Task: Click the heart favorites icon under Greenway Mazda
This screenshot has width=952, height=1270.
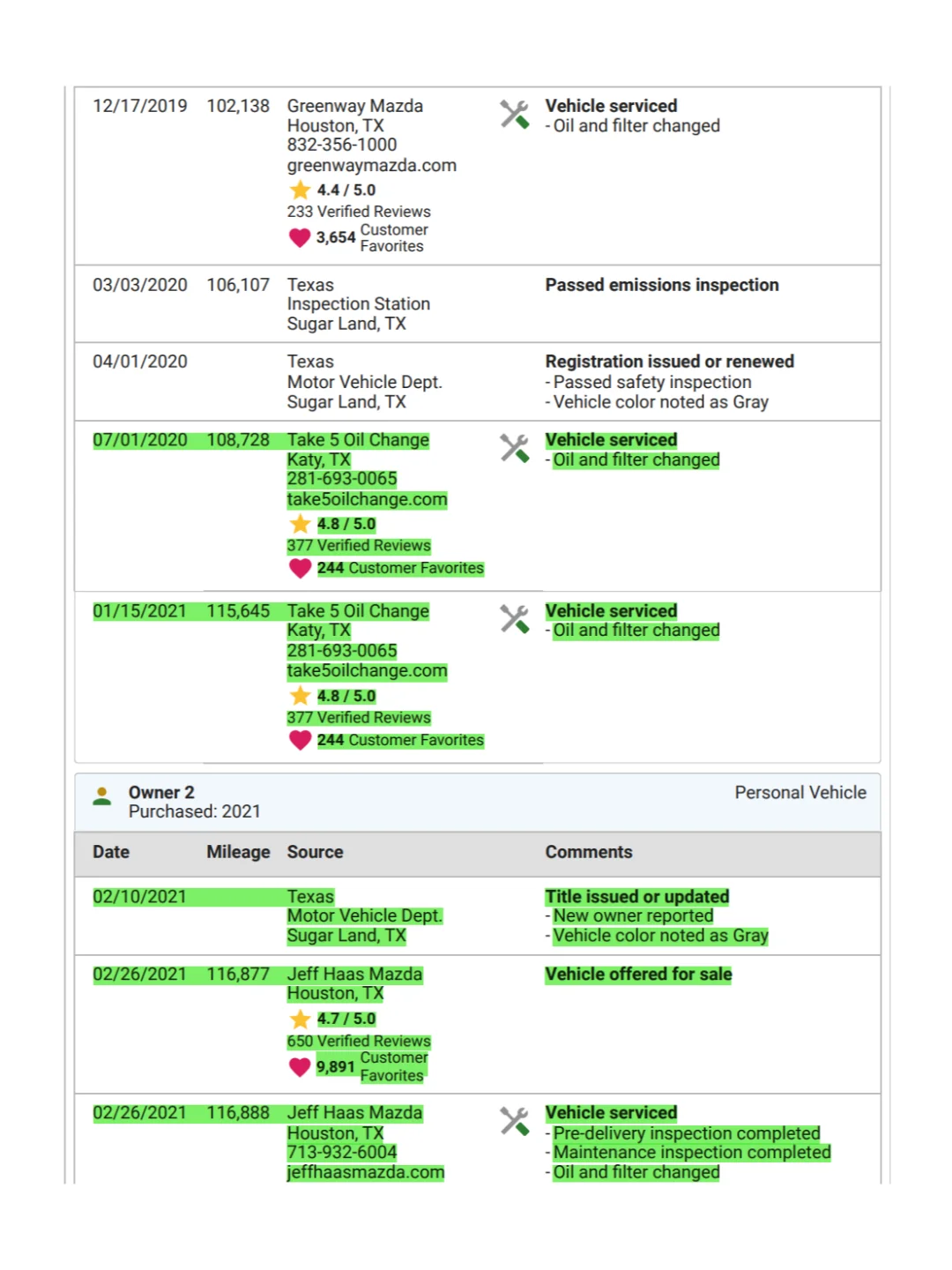Action: (x=300, y=237)
